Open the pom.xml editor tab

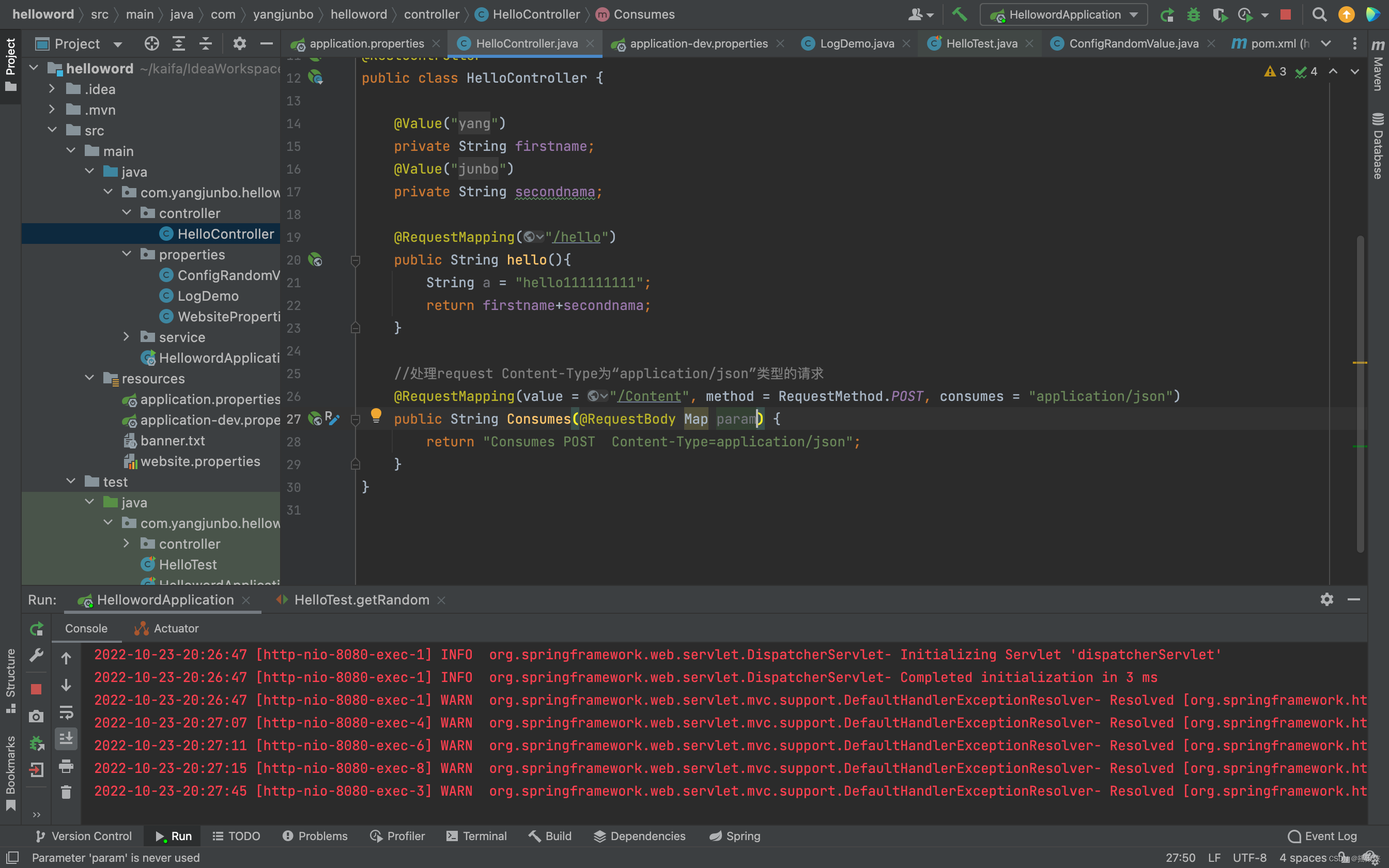point(1271,43)
